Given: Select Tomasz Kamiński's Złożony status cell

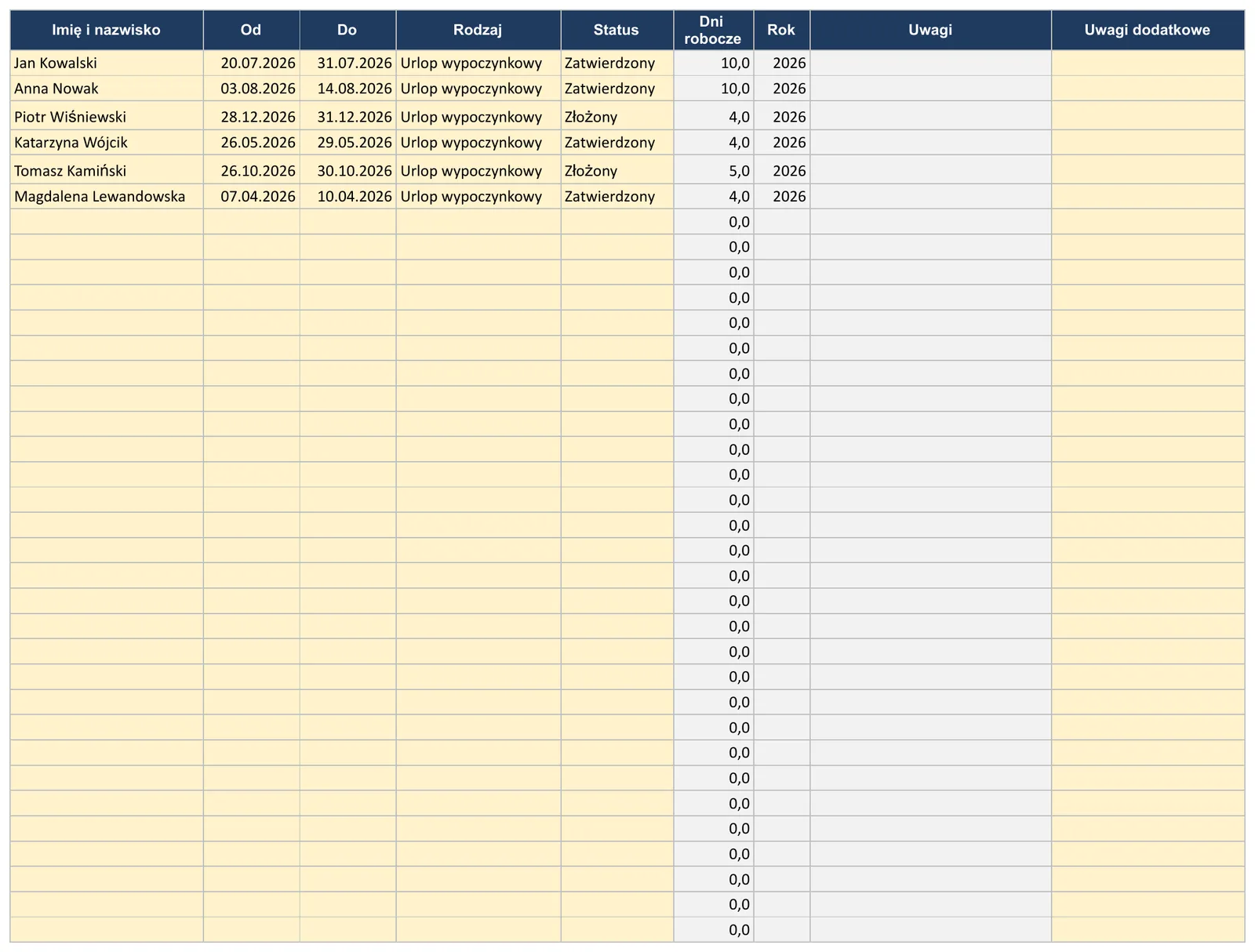Looking at the screenshot, I should click(617, 171).
